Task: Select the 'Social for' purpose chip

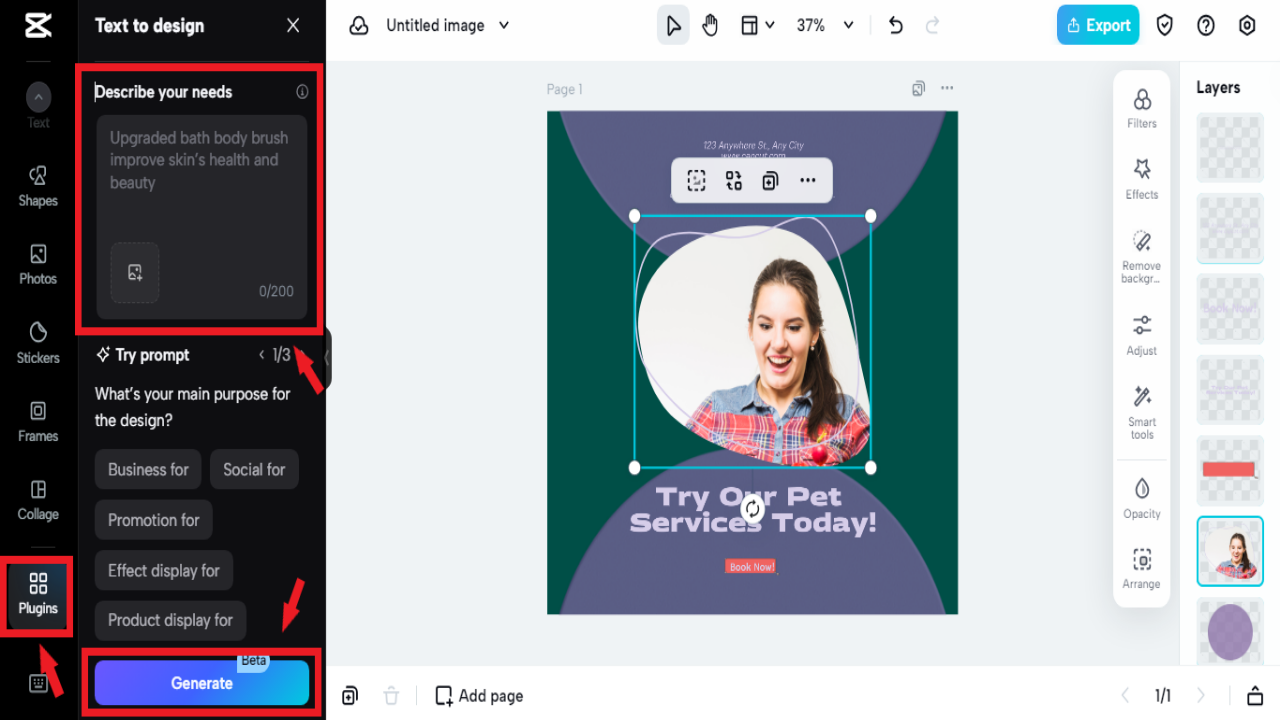Action: (x=254, y=469)
